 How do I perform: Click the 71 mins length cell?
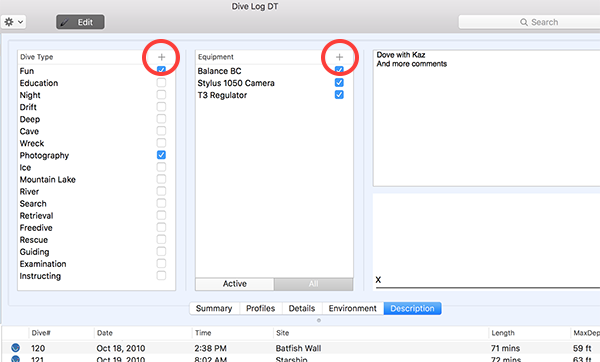[505, 348]
